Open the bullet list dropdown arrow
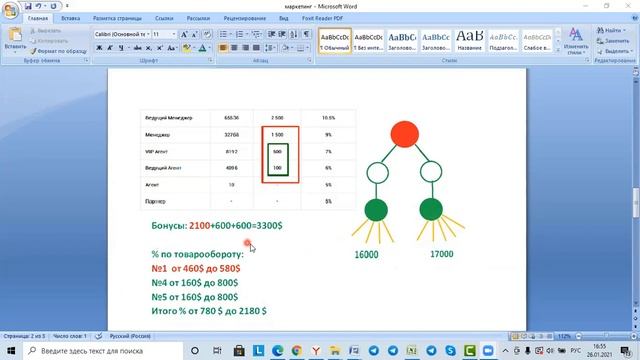Screen dimensions: 640x360 (x=231, y=34)
